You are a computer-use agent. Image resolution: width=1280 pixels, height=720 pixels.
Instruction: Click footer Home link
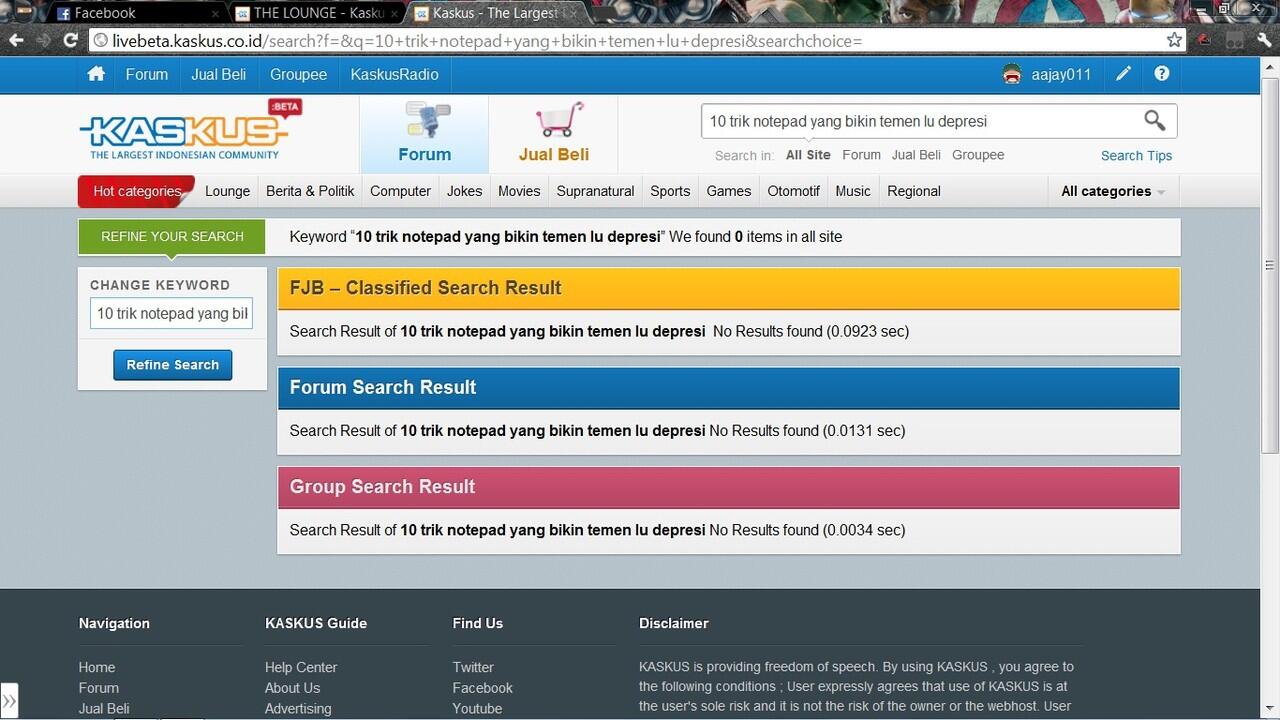click(x=97, y=667)
